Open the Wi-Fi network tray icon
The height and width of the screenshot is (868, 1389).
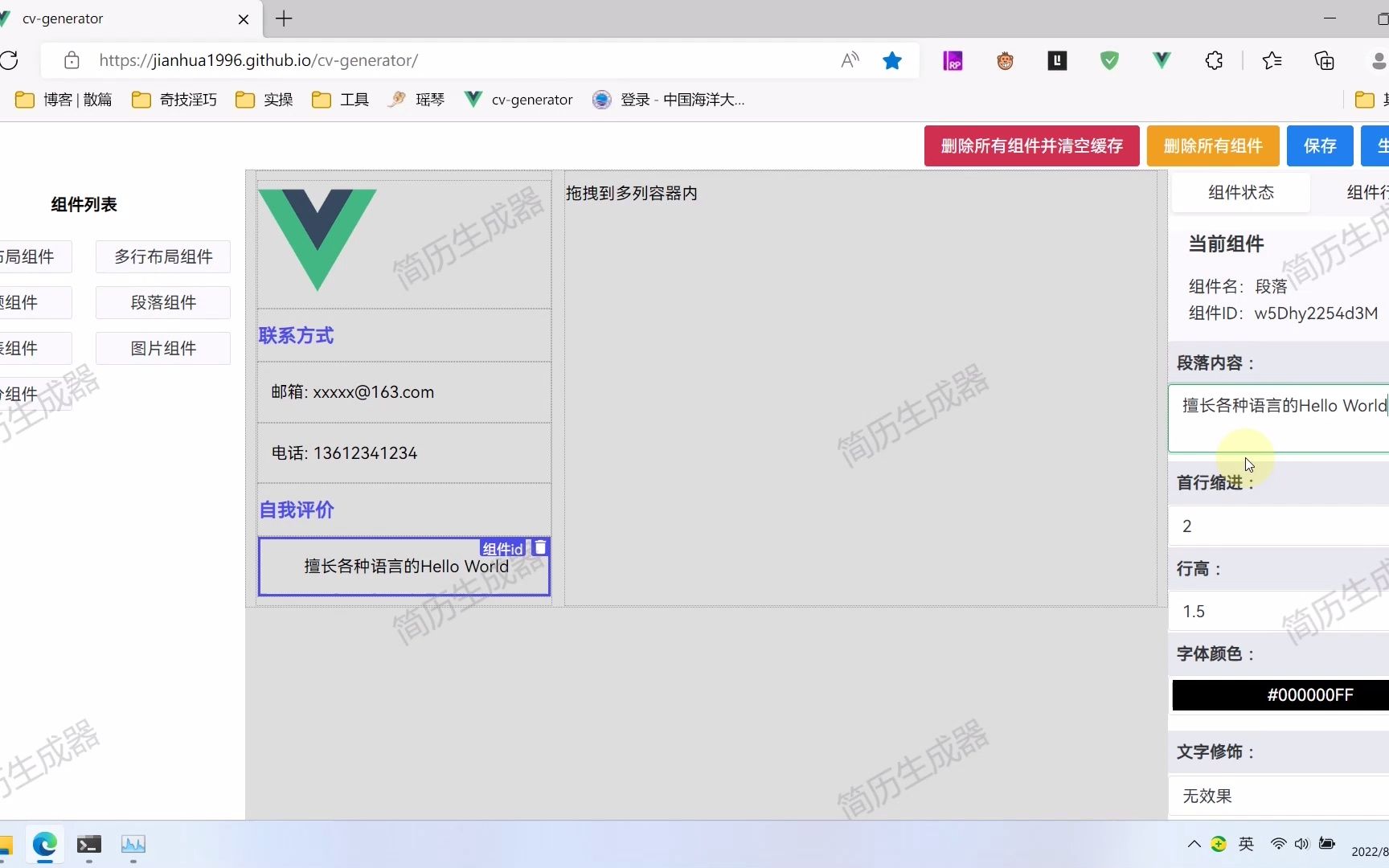1278,844
